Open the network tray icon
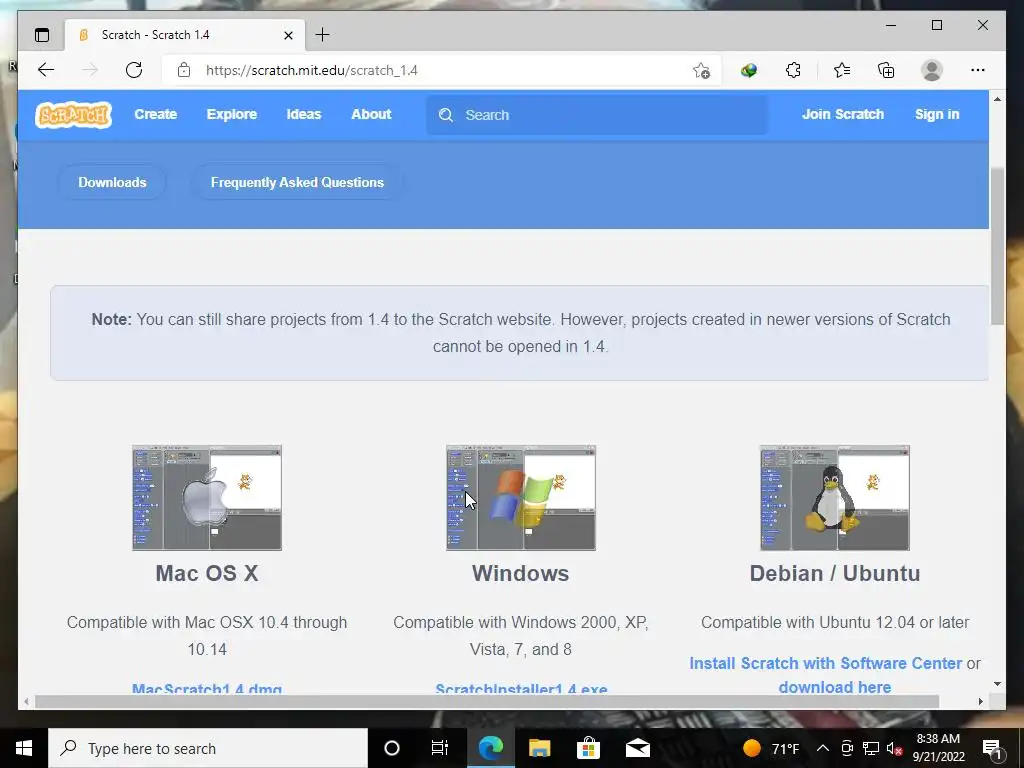 [871, 748]
